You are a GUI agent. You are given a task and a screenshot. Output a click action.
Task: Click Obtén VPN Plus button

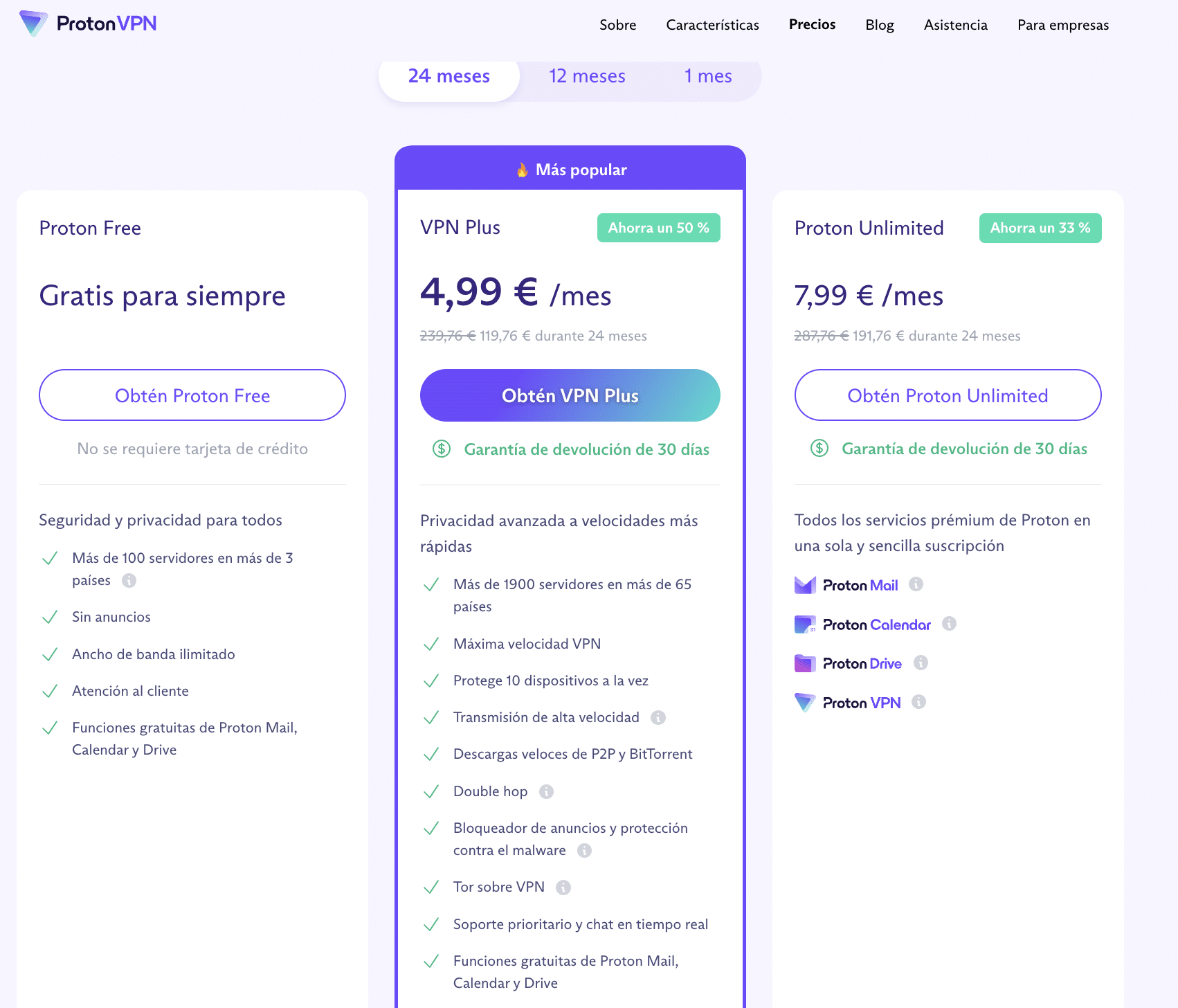pyautogui.click(x=570, y=395)
